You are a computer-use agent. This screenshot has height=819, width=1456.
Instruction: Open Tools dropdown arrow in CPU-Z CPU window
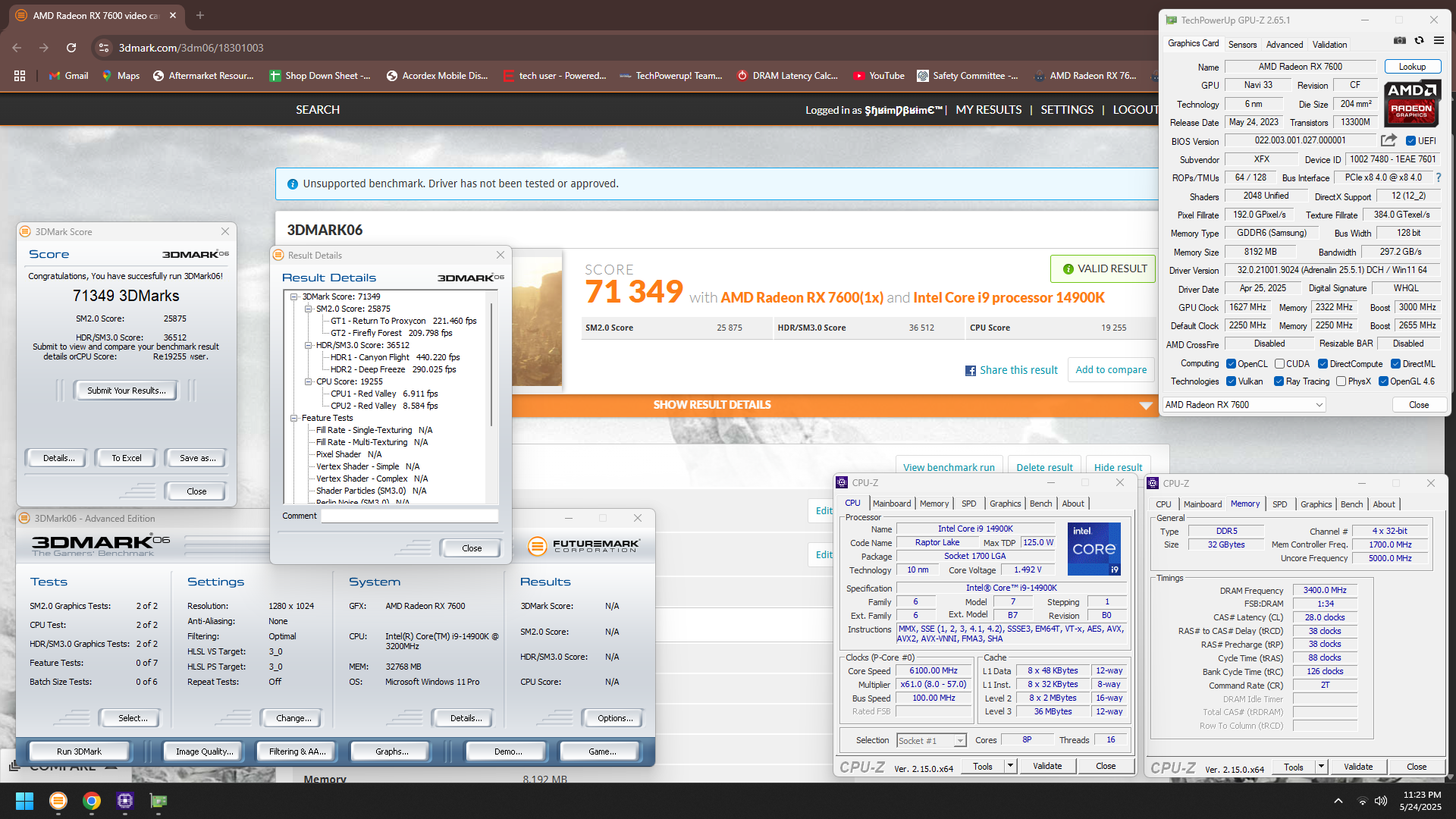click(1010, 767)
